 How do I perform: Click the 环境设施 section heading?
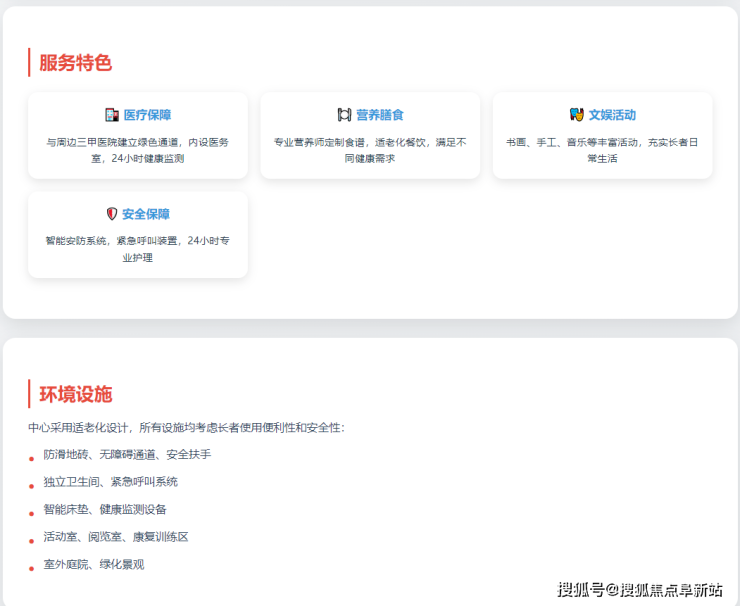point(75,394)
